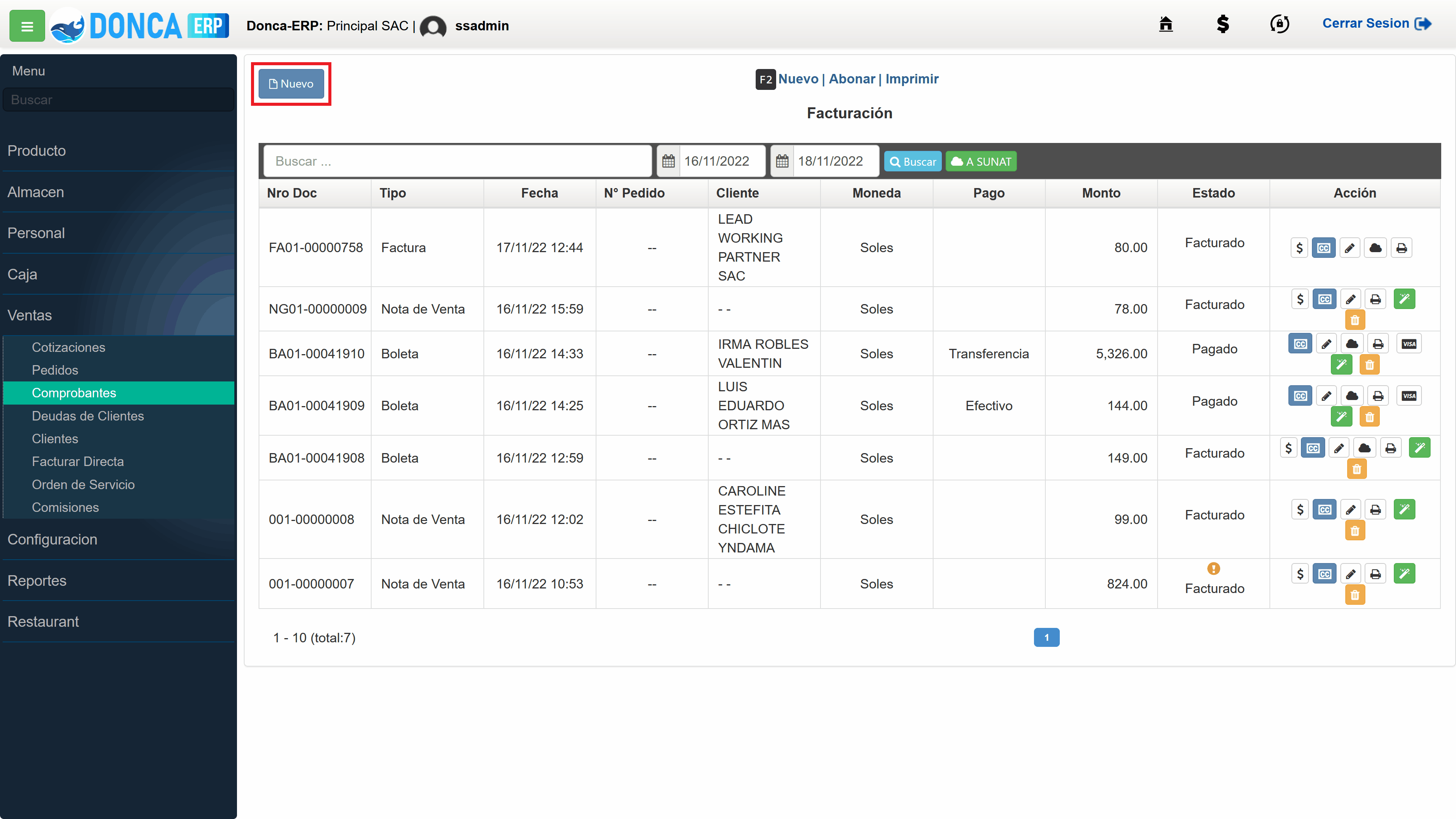Toggle the green hamburger menu button

coord(27,26)
